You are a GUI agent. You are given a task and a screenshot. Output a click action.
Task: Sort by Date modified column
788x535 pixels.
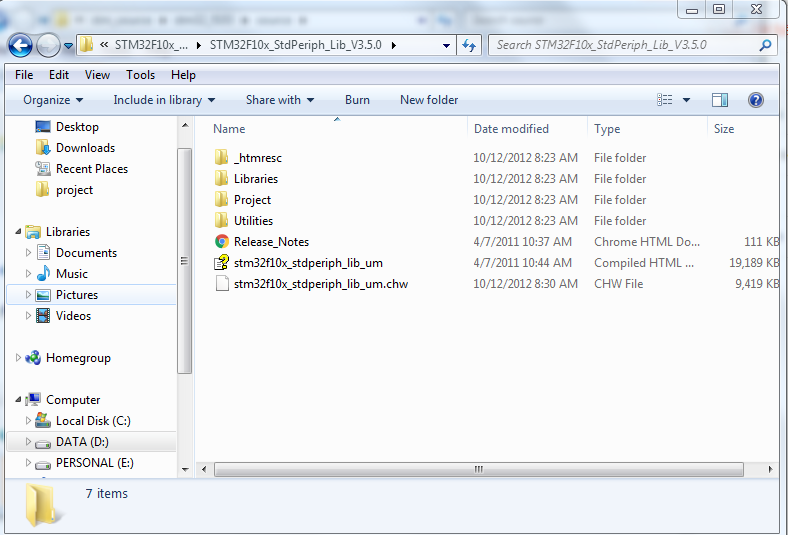(511, 129)
